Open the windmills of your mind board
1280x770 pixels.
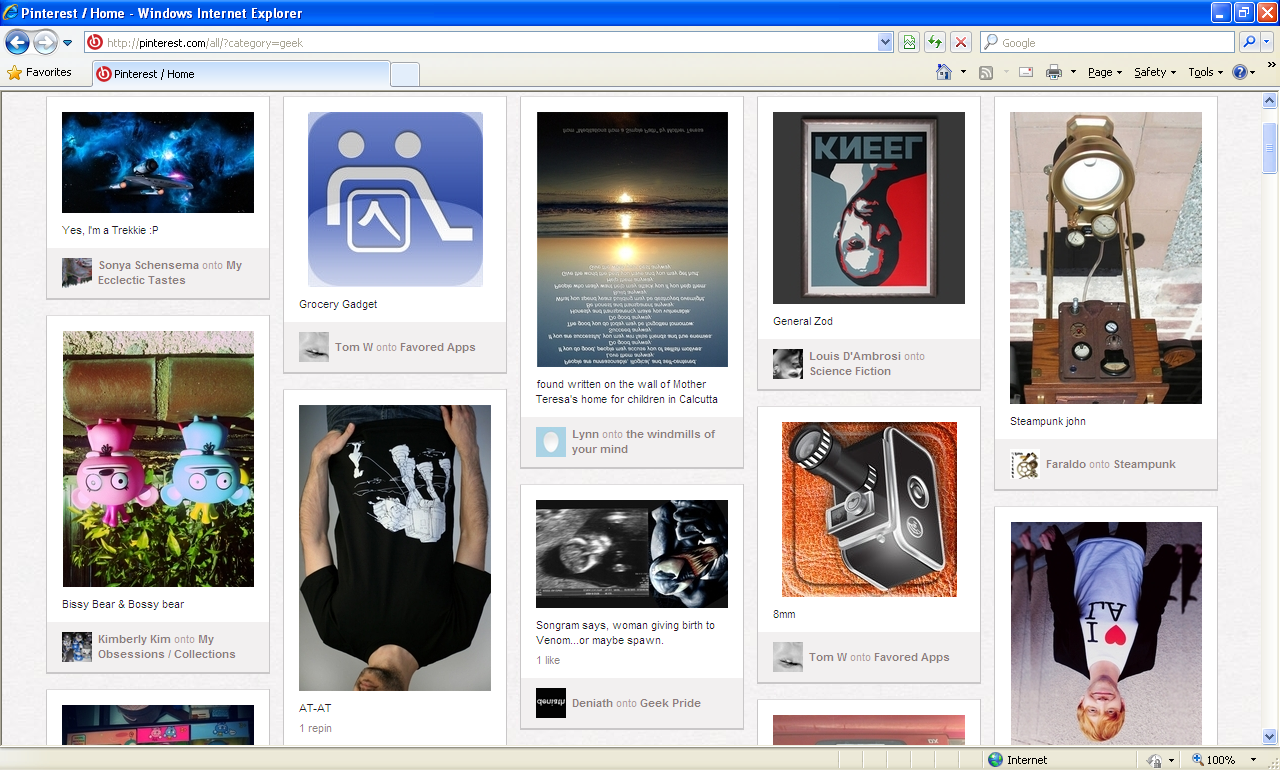644,442
